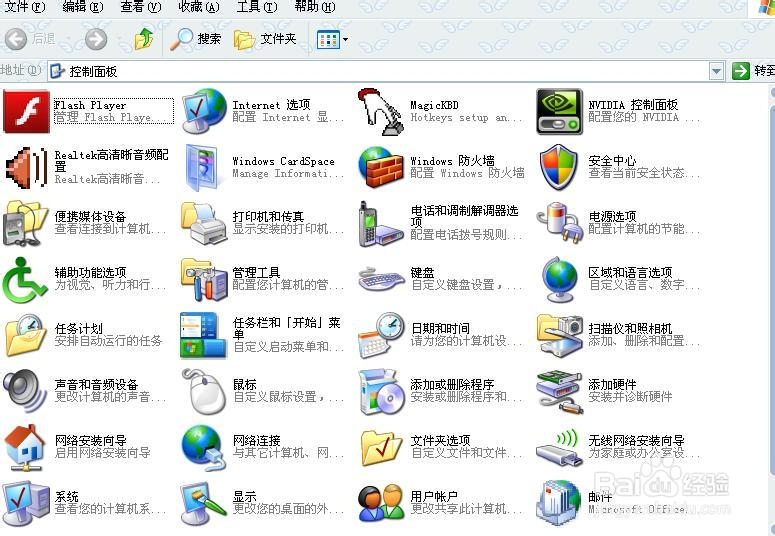The height and width of the screenshot is (536, 775).
Task: Select the '键盘' label text
Action: (x=422, y=273)
